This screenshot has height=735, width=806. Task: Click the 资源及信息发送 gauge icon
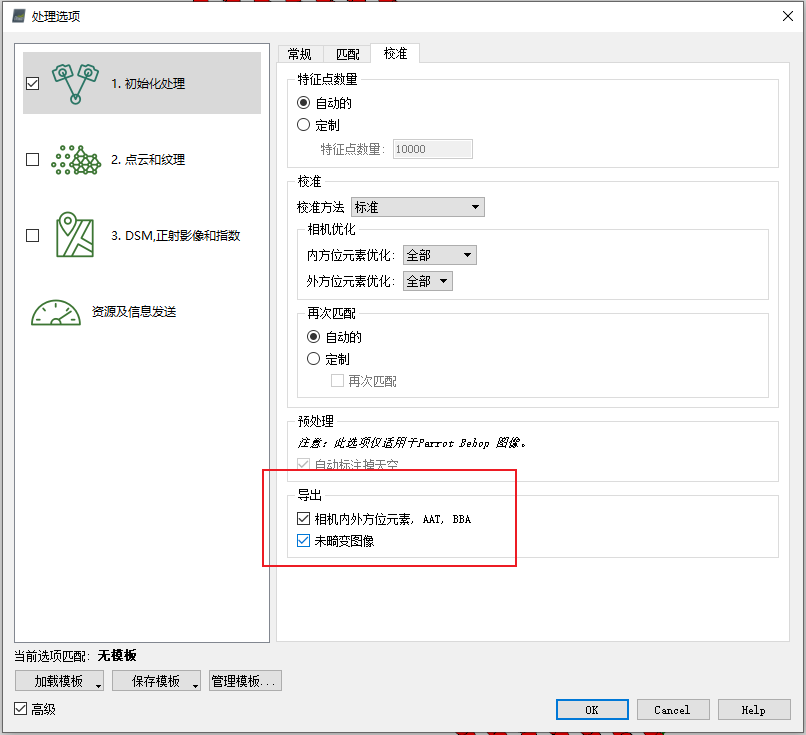(57, 312)
